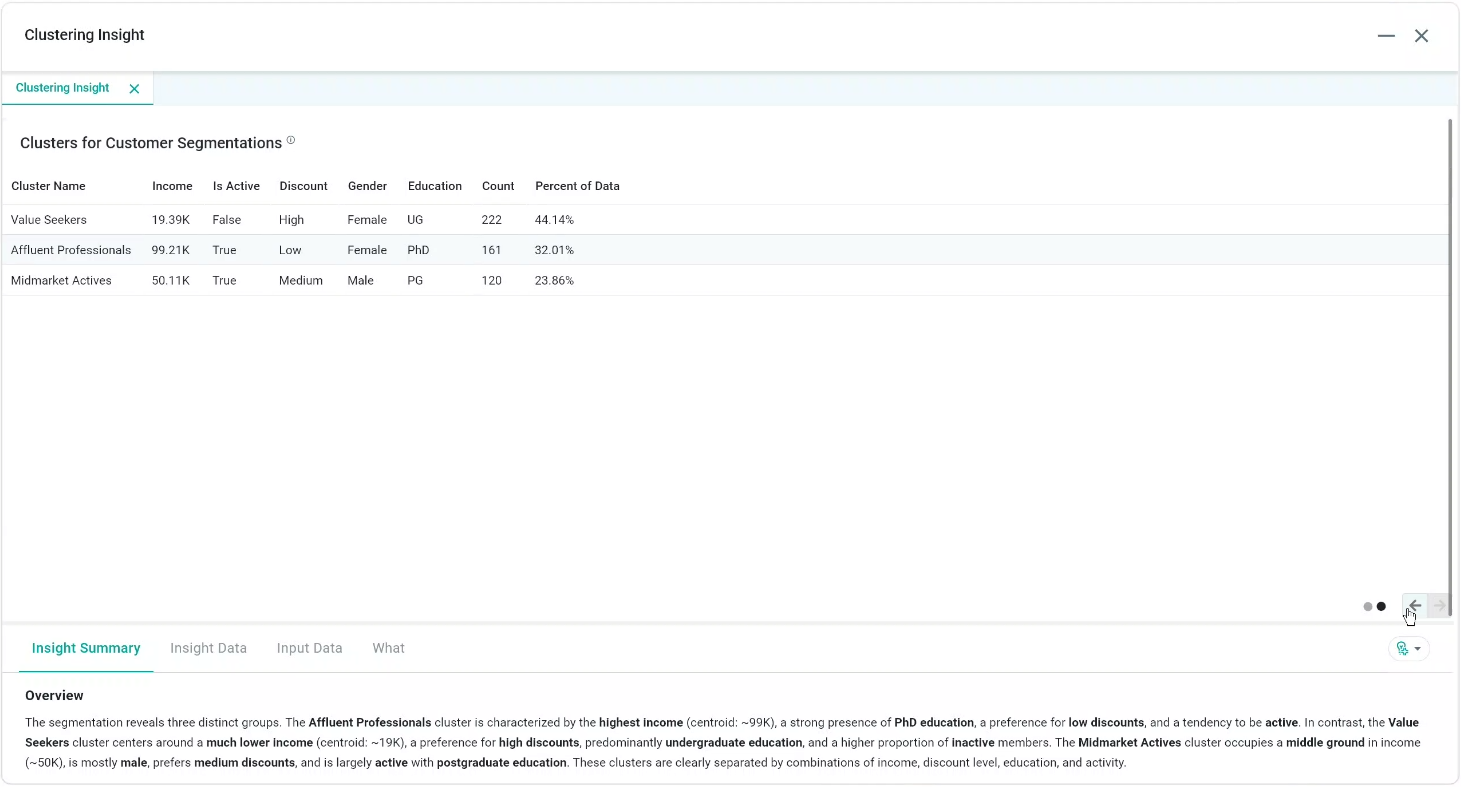1461x787 pixels.
Task: Switch to Insight Summary tab
Action: pyautogui.click(x=86, y=648)
